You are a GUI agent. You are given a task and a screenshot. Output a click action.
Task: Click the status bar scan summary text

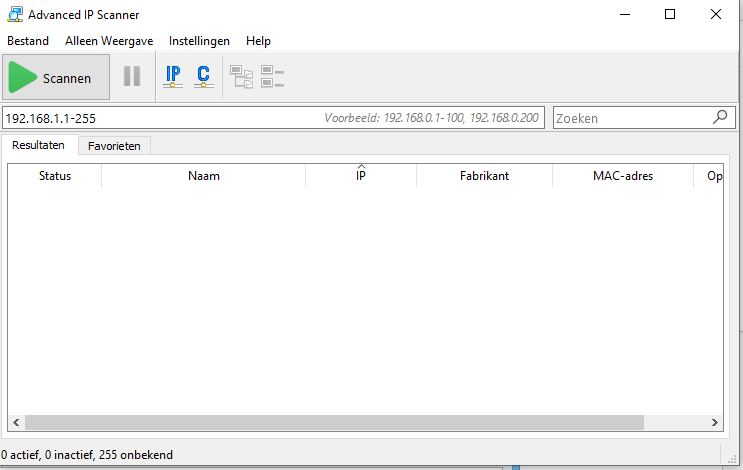pyautogui.click(x=87, y=455)
